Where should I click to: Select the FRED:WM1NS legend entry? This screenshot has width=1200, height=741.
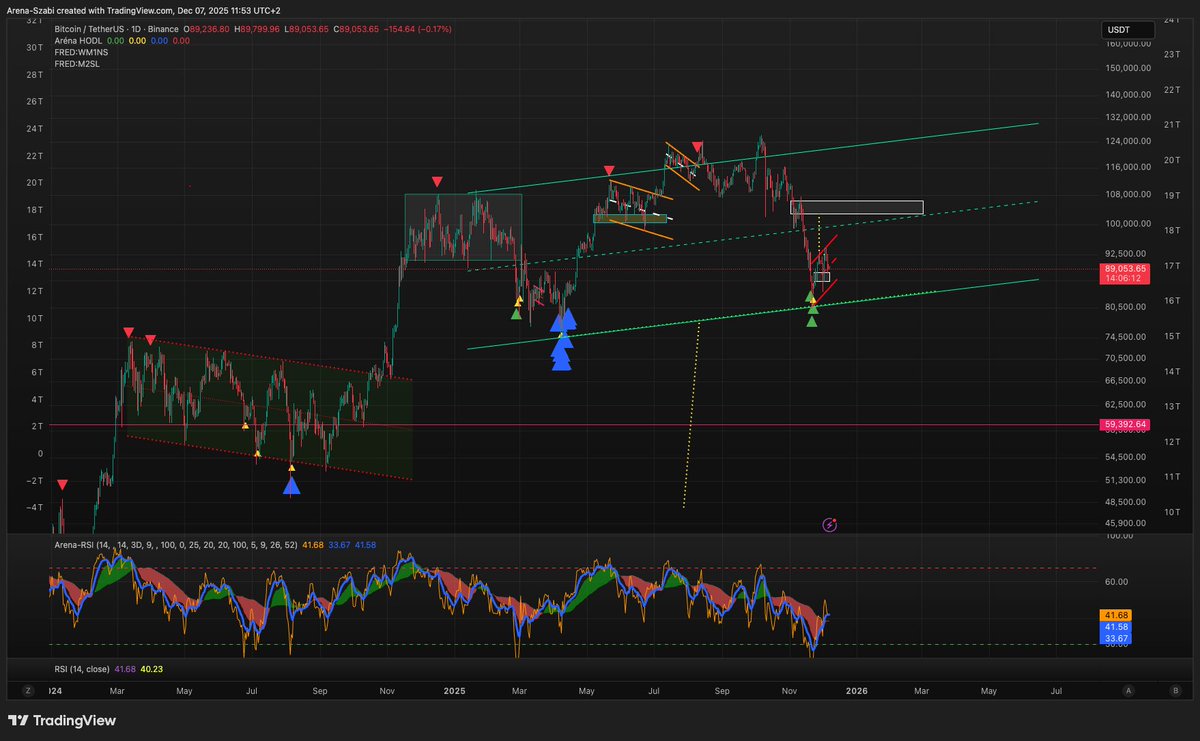coord(79,52)
